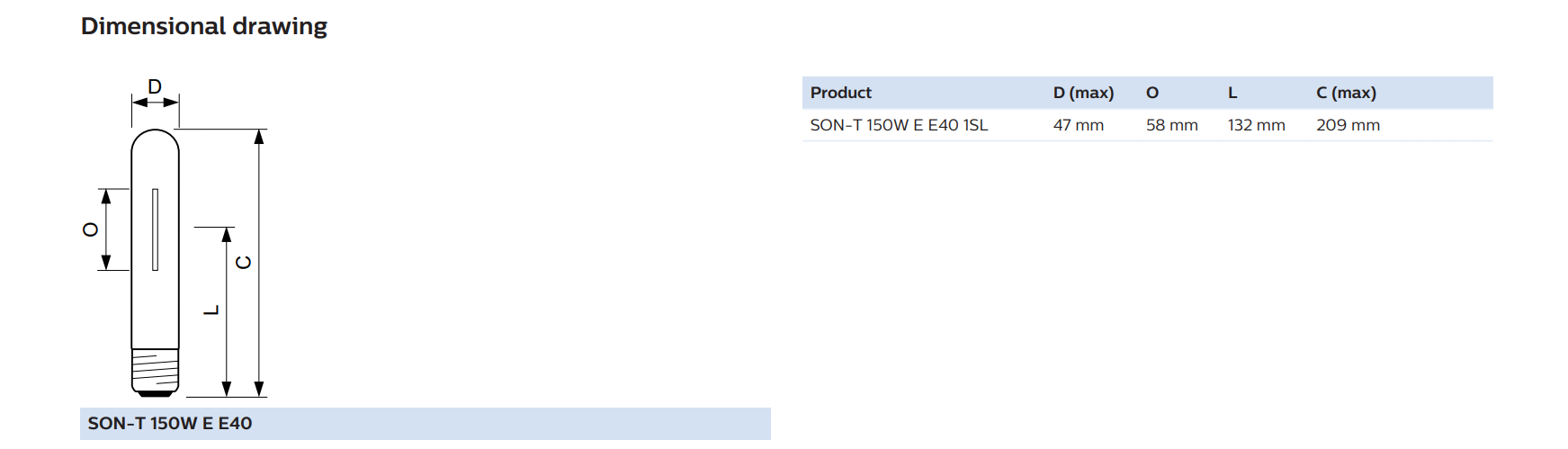This screenshot has height=449, width=1568.
Task: Select the D (max) column header
Action: coord(1083,93)
